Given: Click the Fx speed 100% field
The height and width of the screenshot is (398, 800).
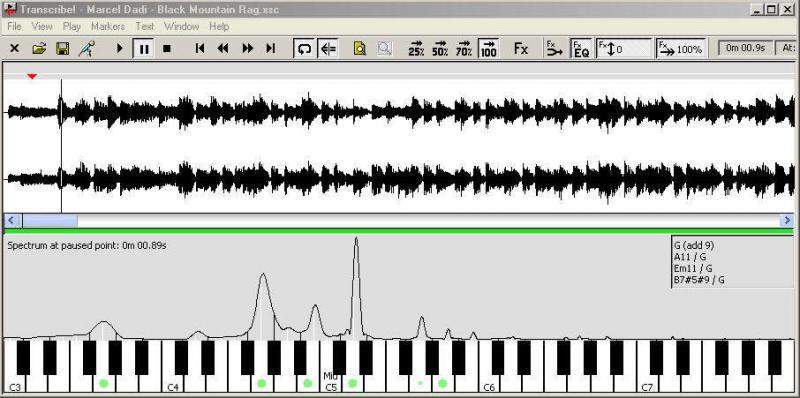Looking at the screenshot, I should pyautogui.click(x=682, y=49).
